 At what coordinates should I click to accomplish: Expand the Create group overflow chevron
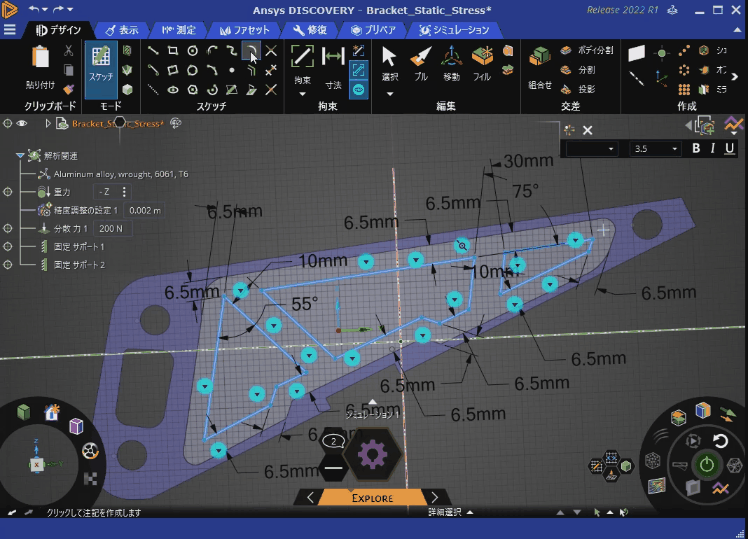(735, 76)
